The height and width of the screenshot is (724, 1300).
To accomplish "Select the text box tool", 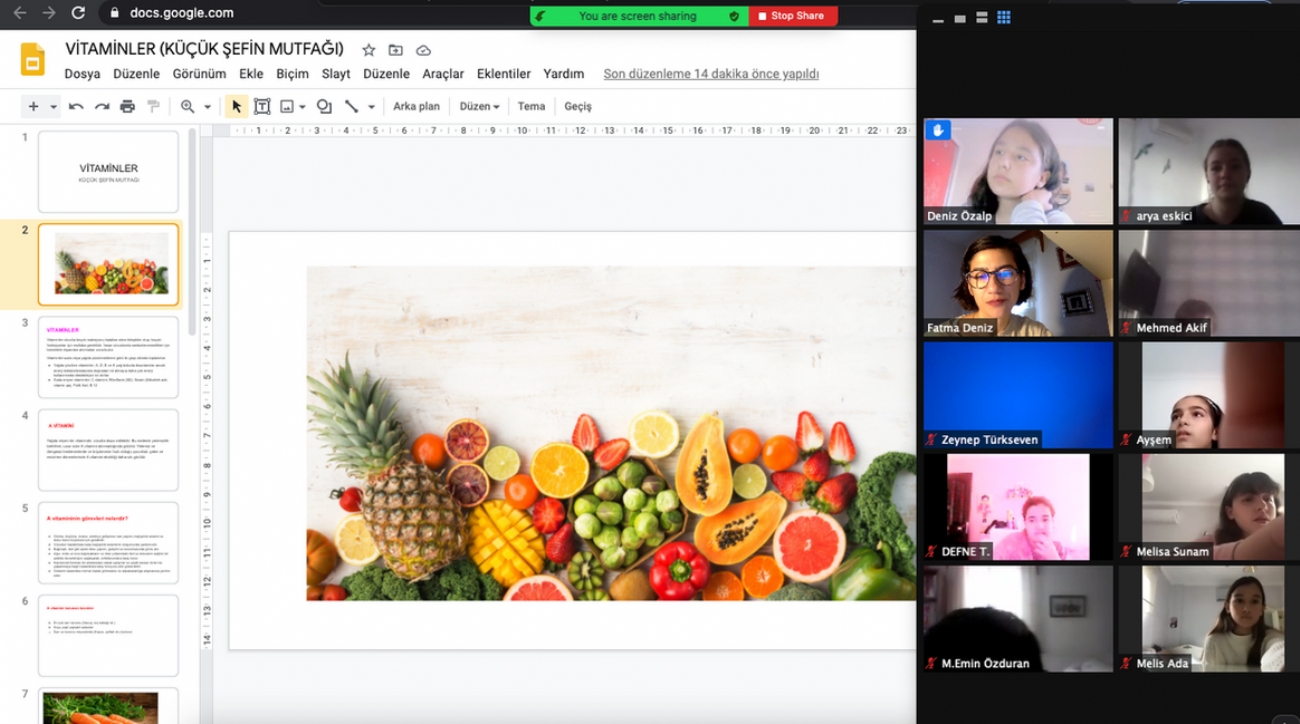I will 262,106.
